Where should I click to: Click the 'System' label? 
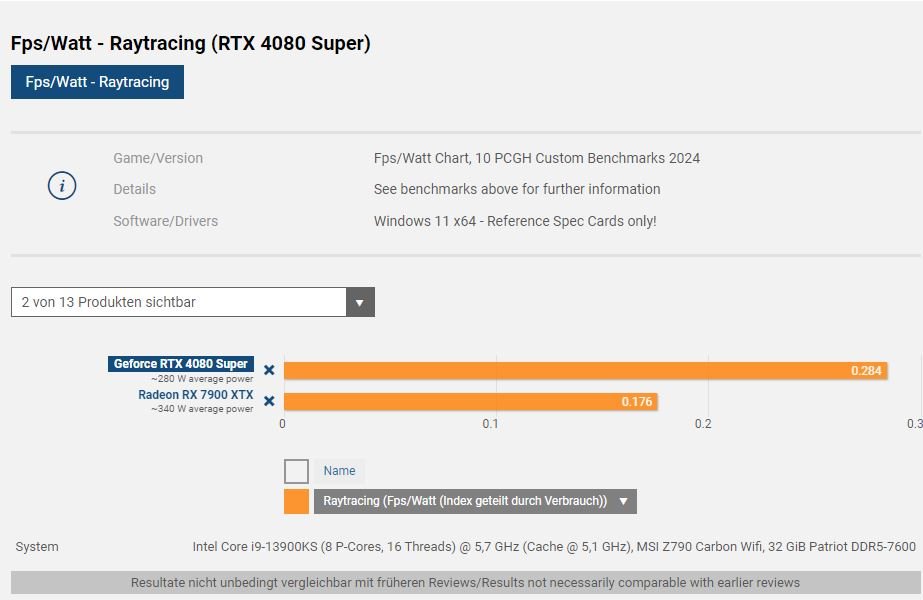(x=37, y=546)
